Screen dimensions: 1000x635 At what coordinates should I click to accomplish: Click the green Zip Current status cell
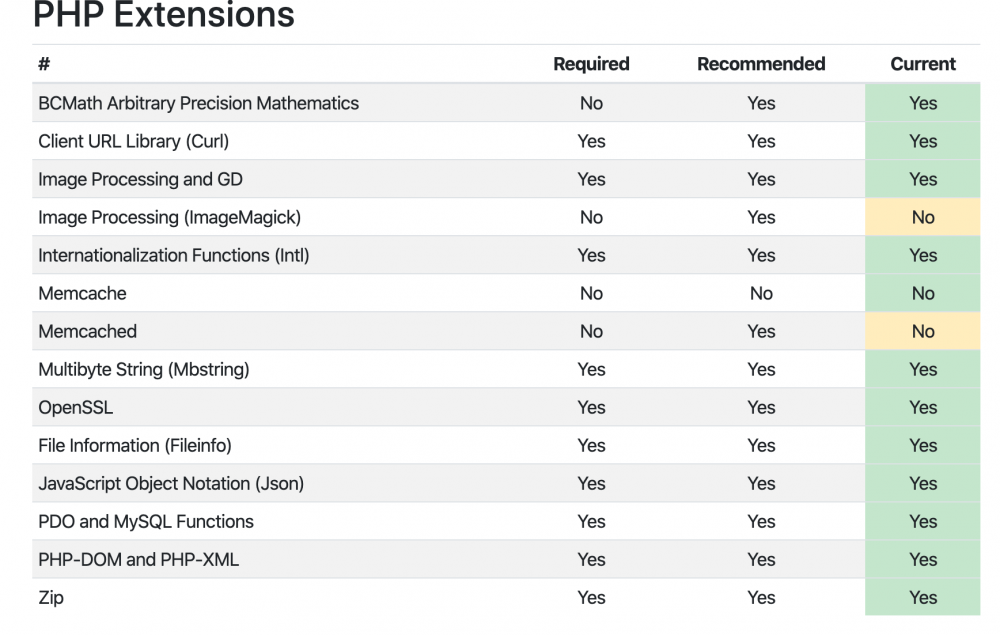click(923, 597)
